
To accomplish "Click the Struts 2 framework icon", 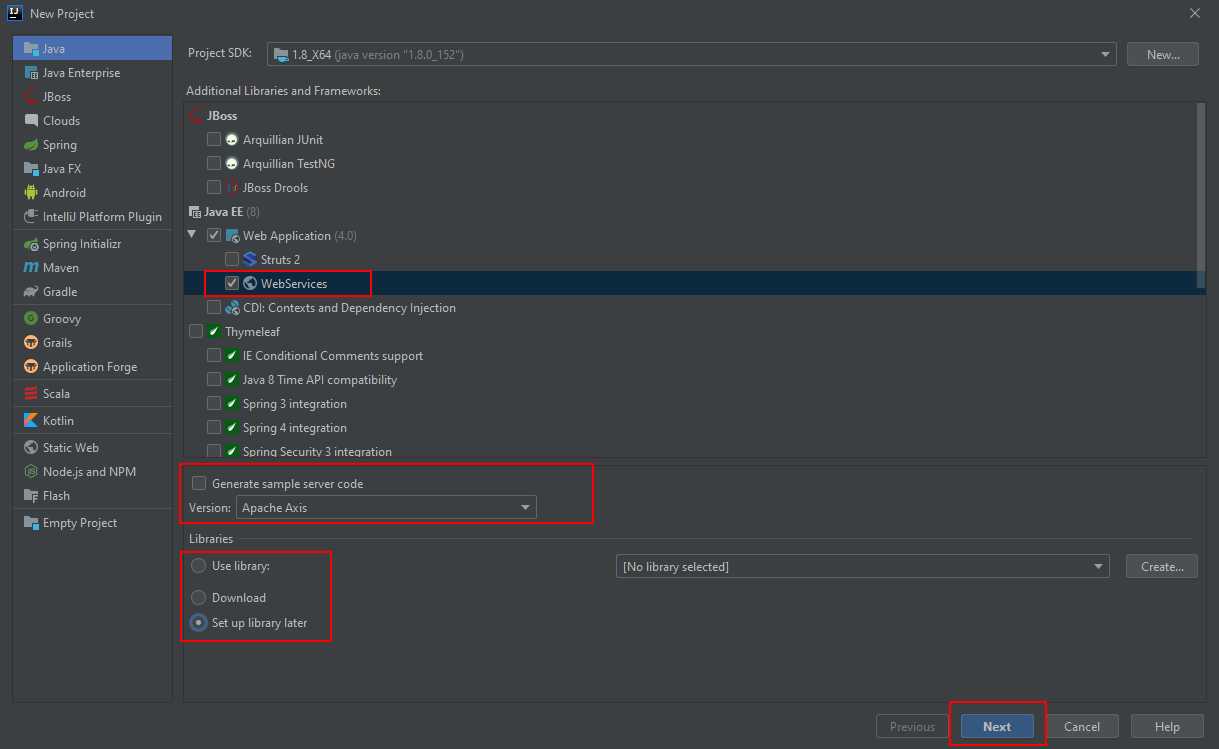I will point(250,259).
